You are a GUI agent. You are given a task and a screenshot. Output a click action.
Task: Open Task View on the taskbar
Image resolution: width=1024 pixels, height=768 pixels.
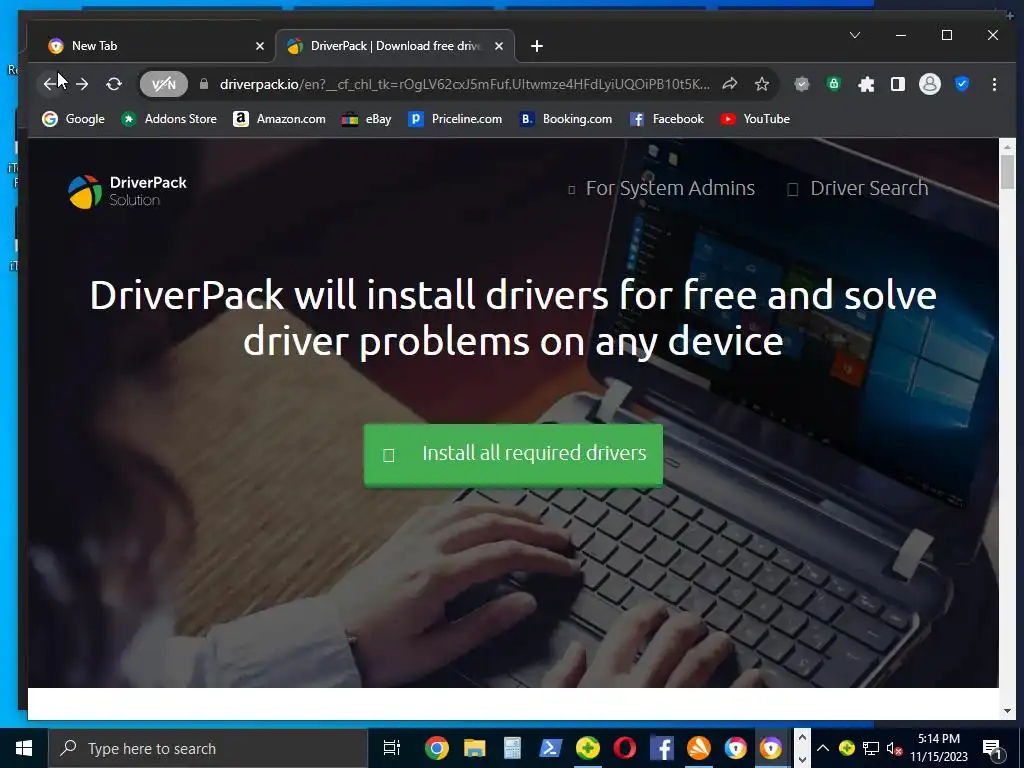point(391,748)
